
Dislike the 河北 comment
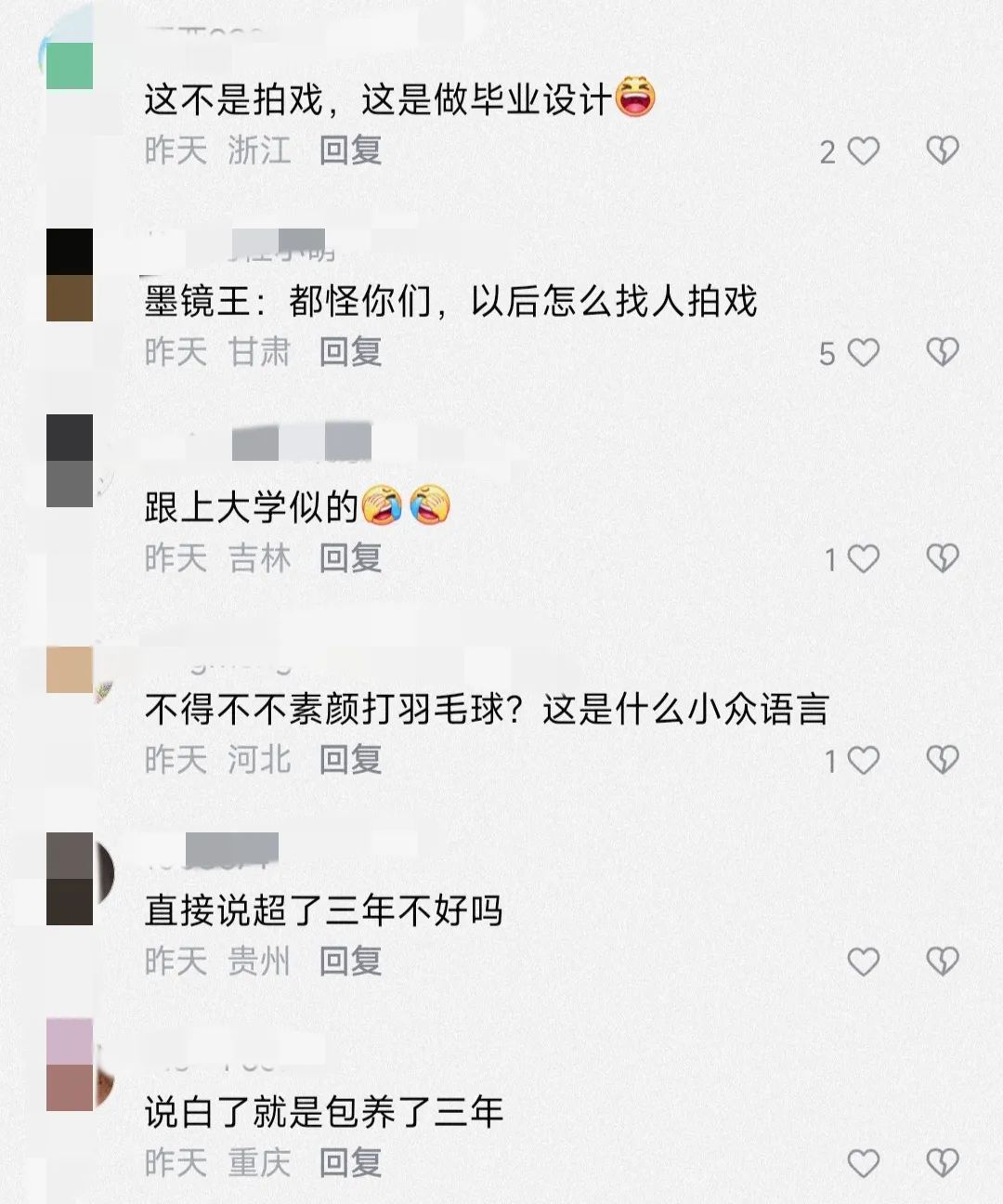click(943, 760)
